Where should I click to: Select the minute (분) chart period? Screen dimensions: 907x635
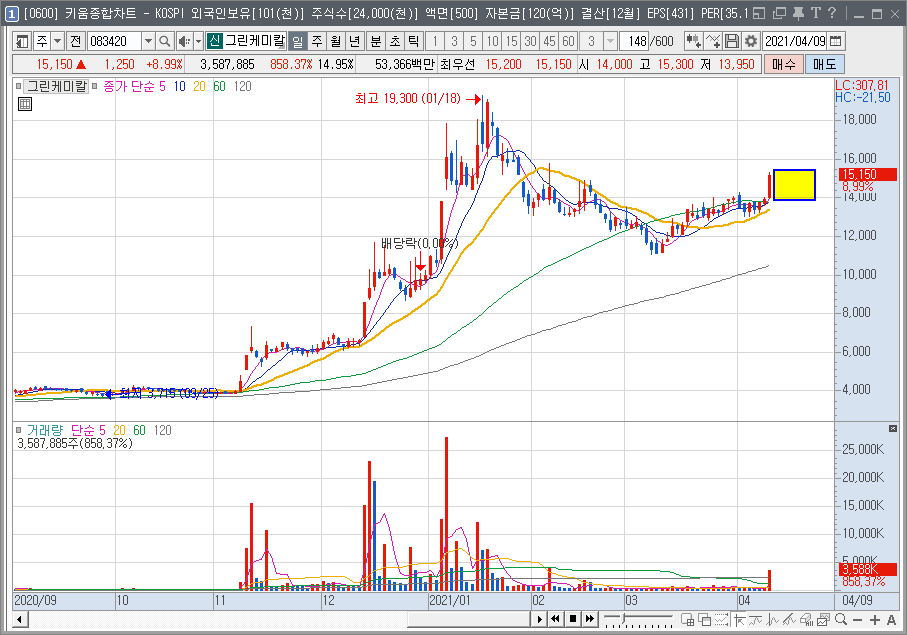tap(376, 41)
